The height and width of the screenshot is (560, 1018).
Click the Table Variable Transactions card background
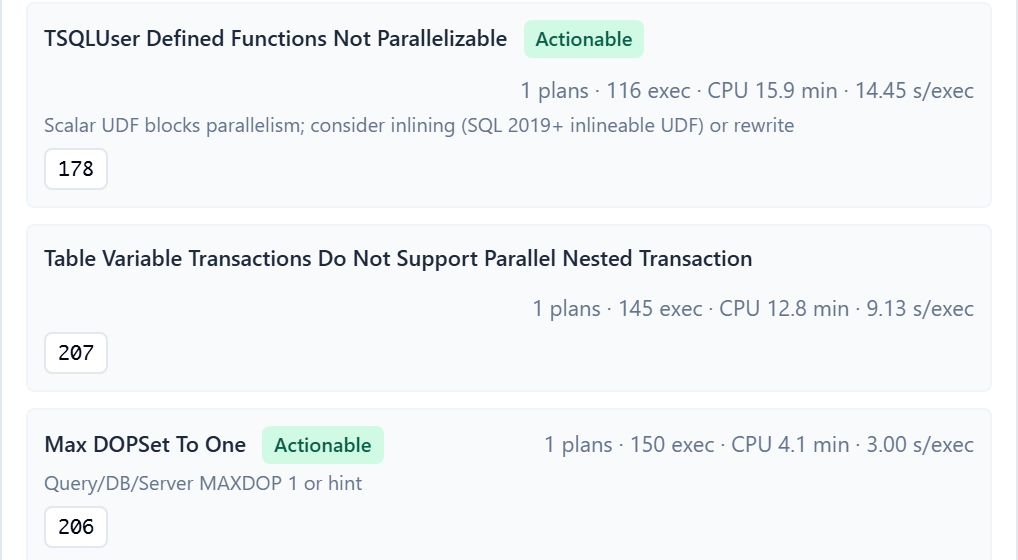(x=509, y=308)
